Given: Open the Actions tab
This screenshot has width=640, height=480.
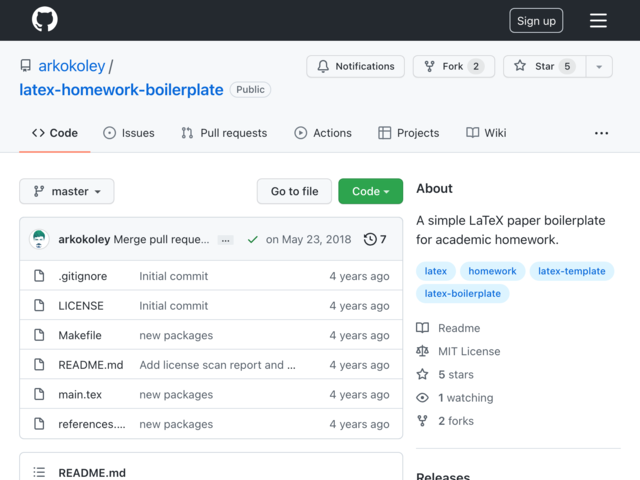Looking at the screenshot, I should pyautogui.click(x=323, y=133).
